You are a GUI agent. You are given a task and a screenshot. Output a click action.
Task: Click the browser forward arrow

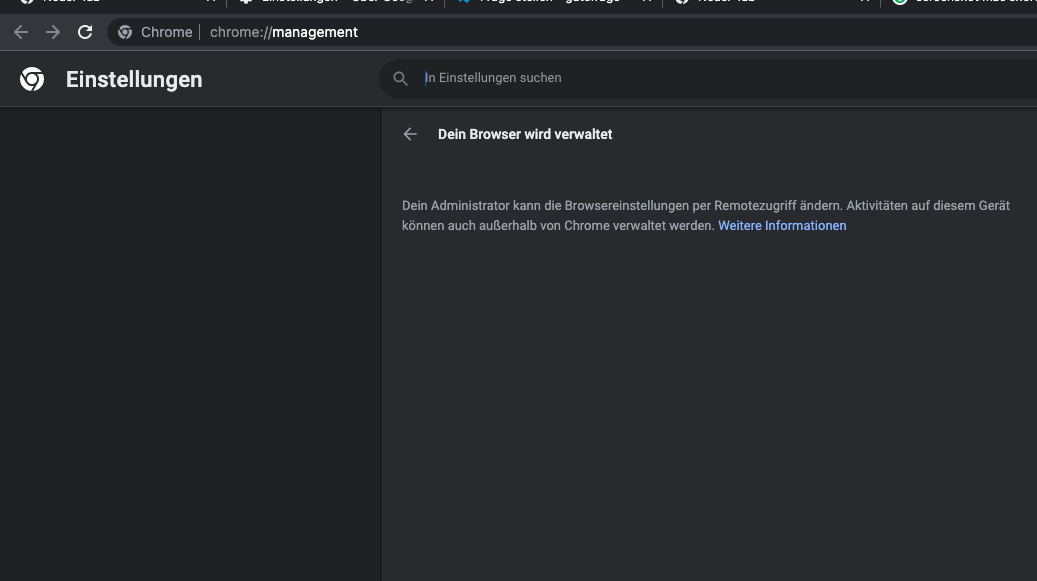pyautogui.click(x=53, y=32)
